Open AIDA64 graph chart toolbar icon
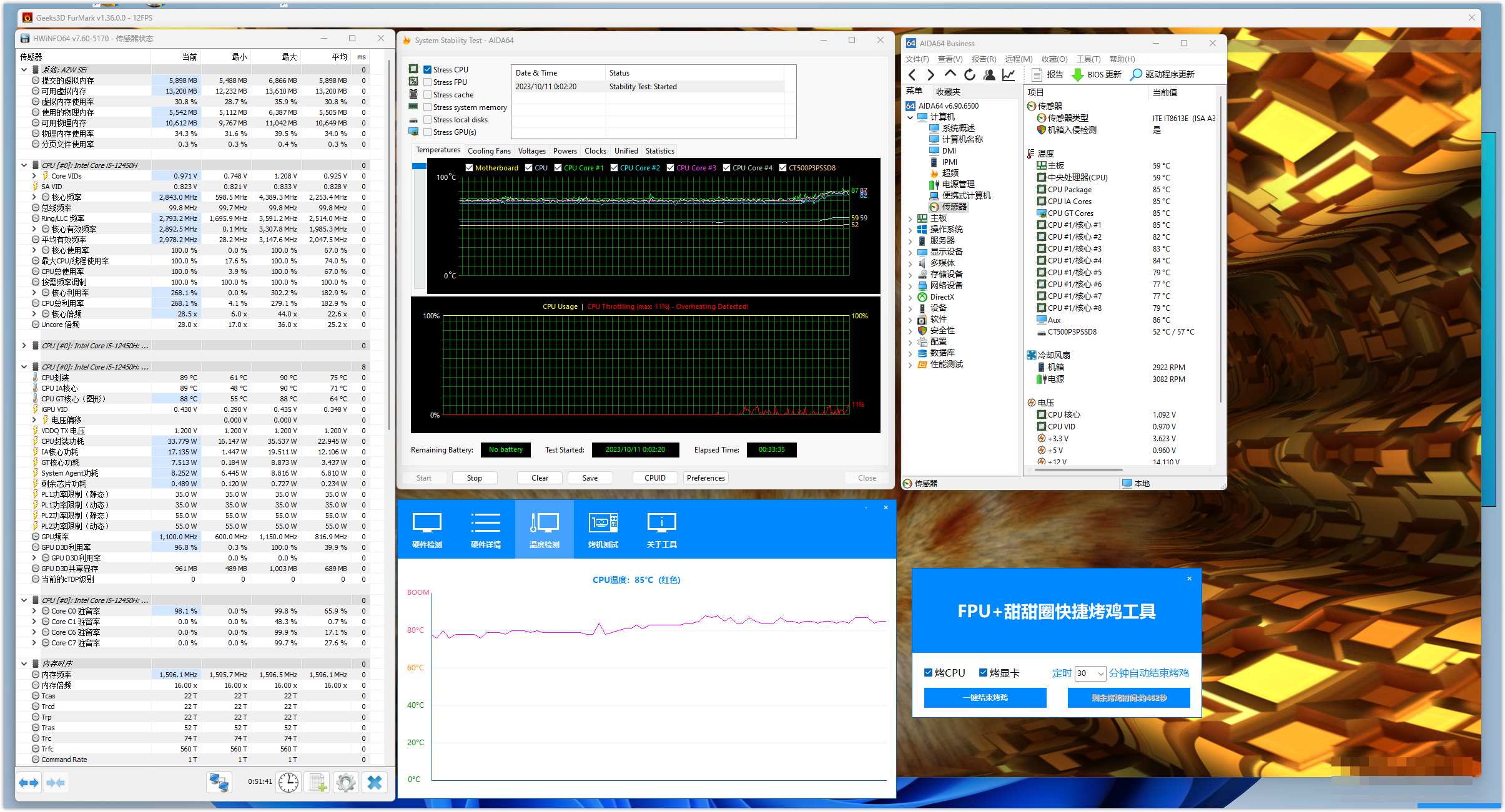Screen dimensions: 1505x812 click(1009, 75)
